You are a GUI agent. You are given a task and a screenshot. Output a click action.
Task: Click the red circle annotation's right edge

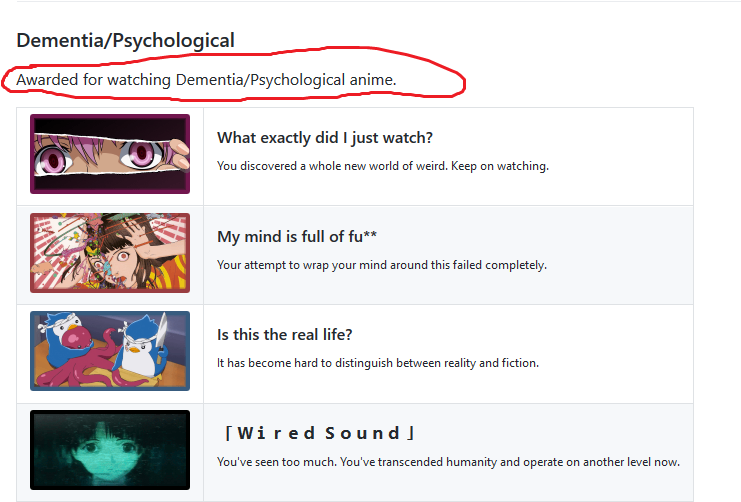(464, 83)
